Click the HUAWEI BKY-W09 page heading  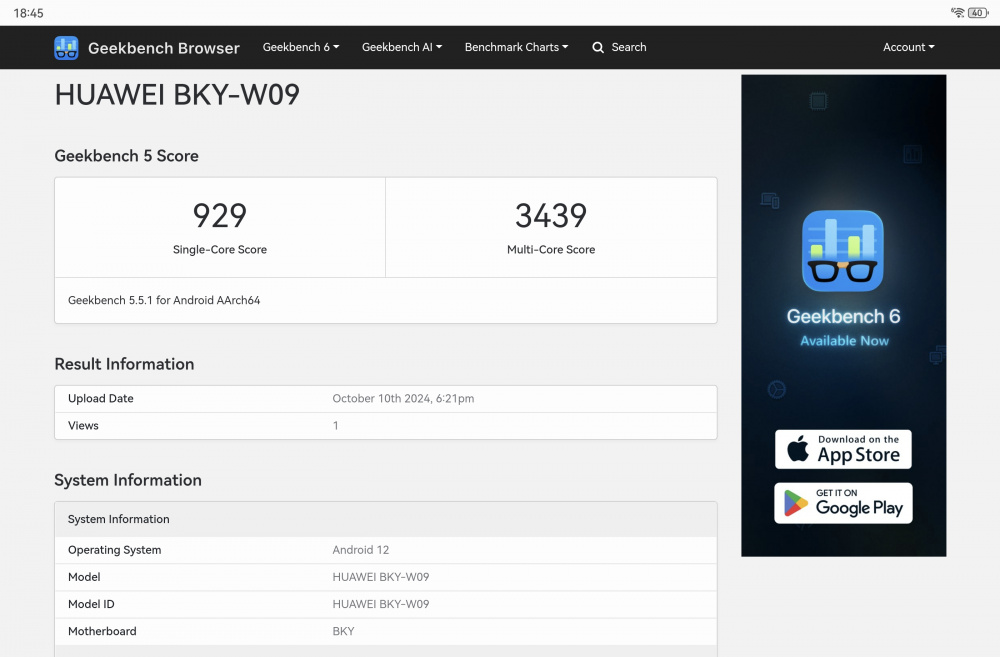[x=177, y=95]
